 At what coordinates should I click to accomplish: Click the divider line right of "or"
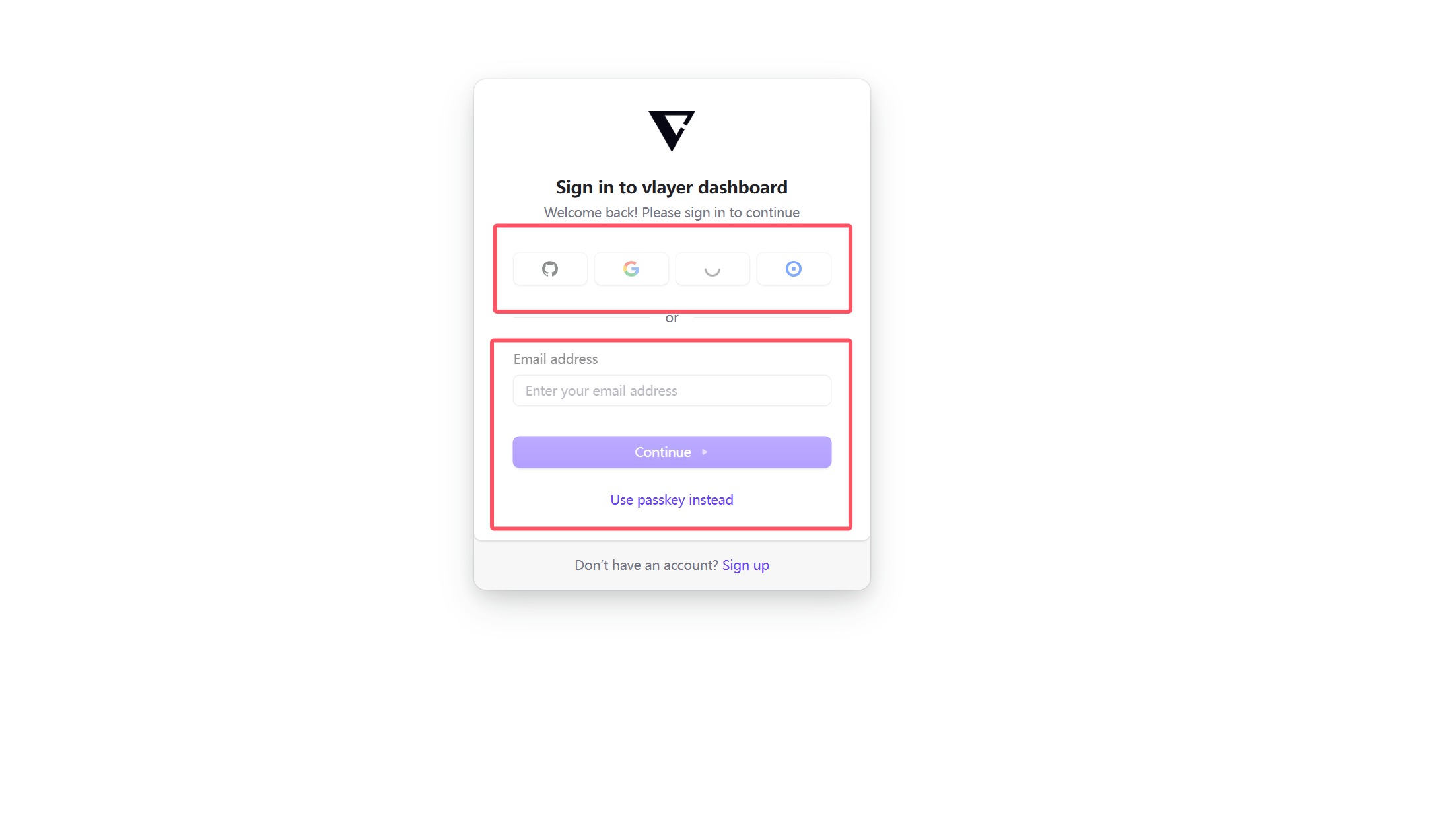pyautogui.click(x=762, y=318)
